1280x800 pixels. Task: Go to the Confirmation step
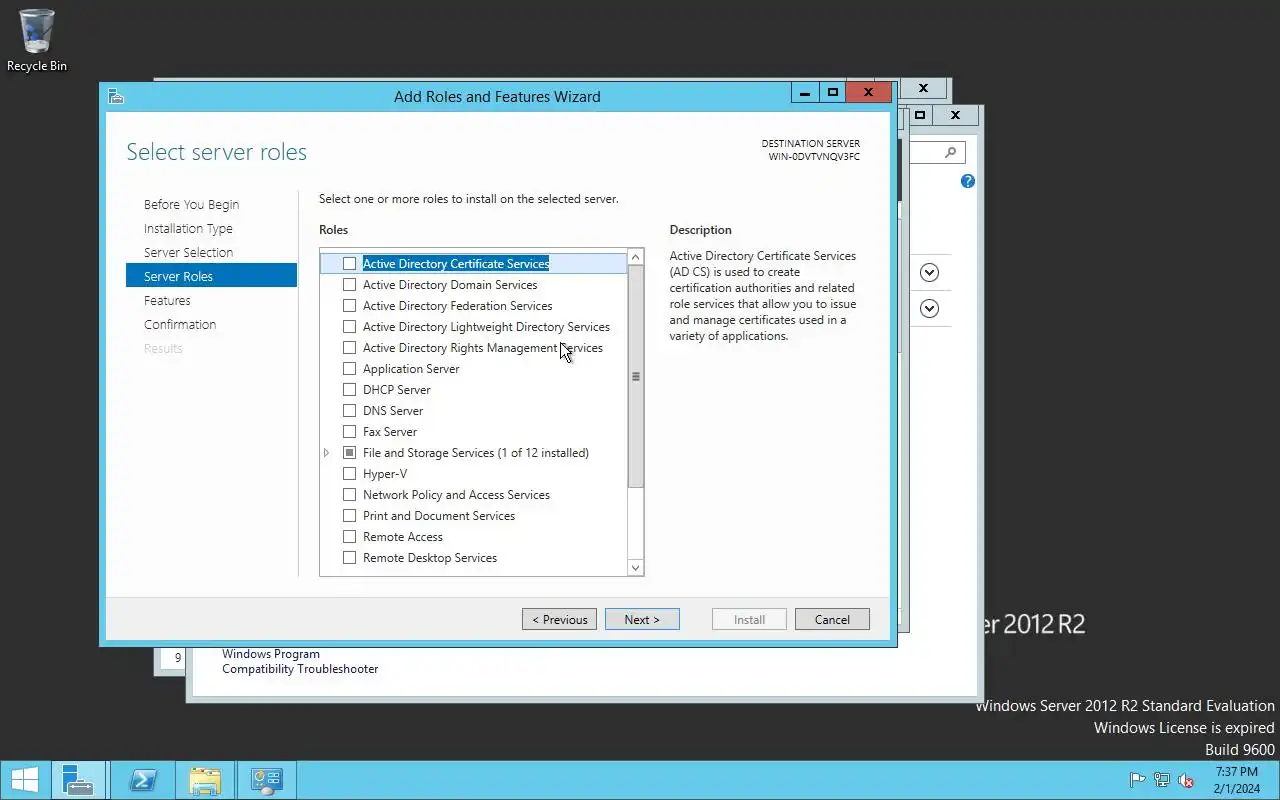180,324
